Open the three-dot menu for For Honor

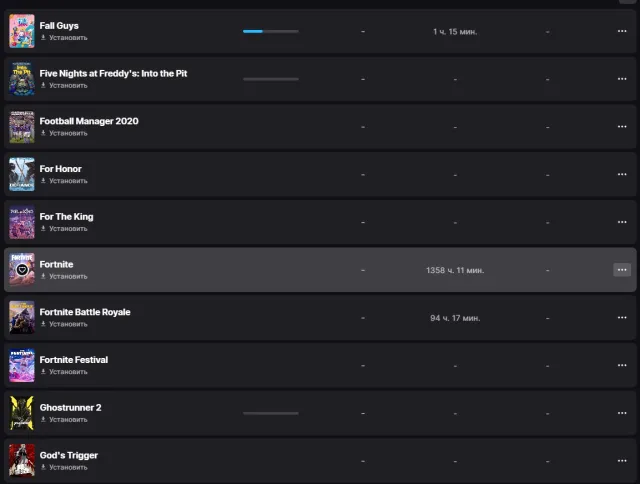(622, 174)
